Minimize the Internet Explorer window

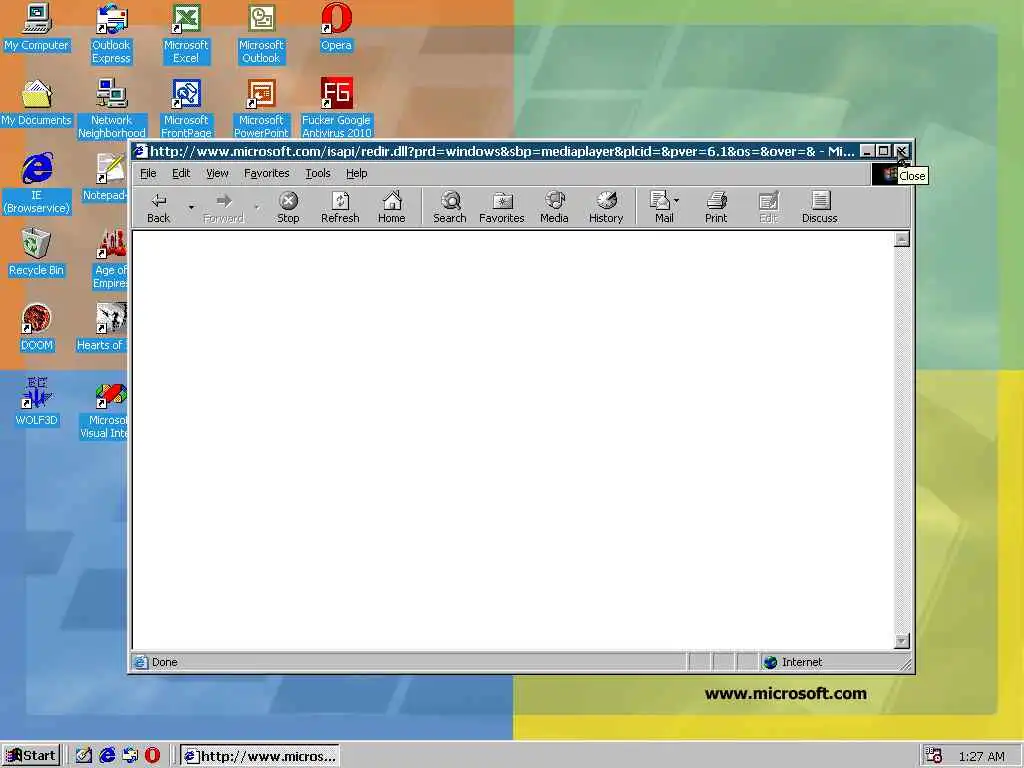coord(867,152)
